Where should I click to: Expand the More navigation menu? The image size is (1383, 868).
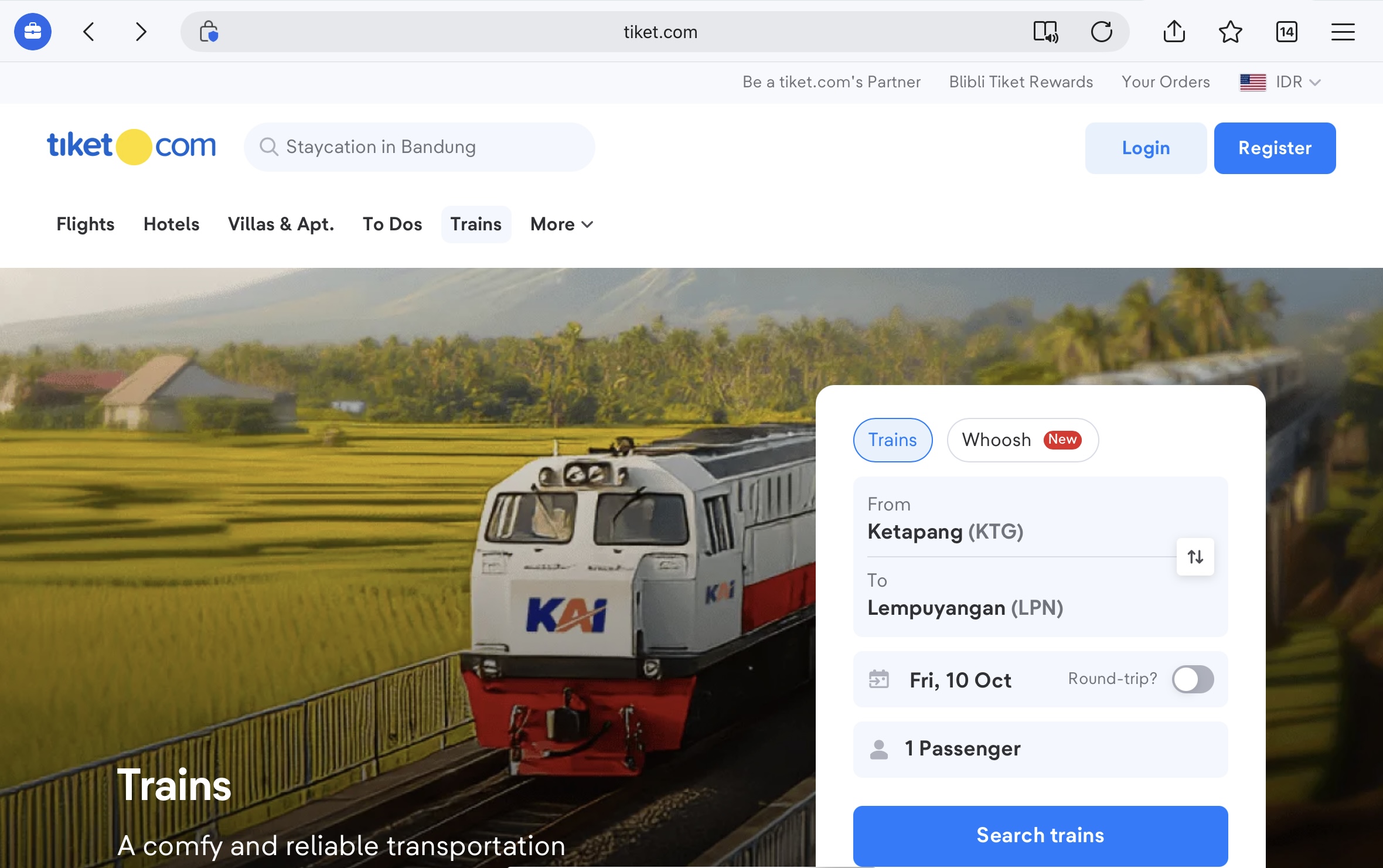point(561,224)
